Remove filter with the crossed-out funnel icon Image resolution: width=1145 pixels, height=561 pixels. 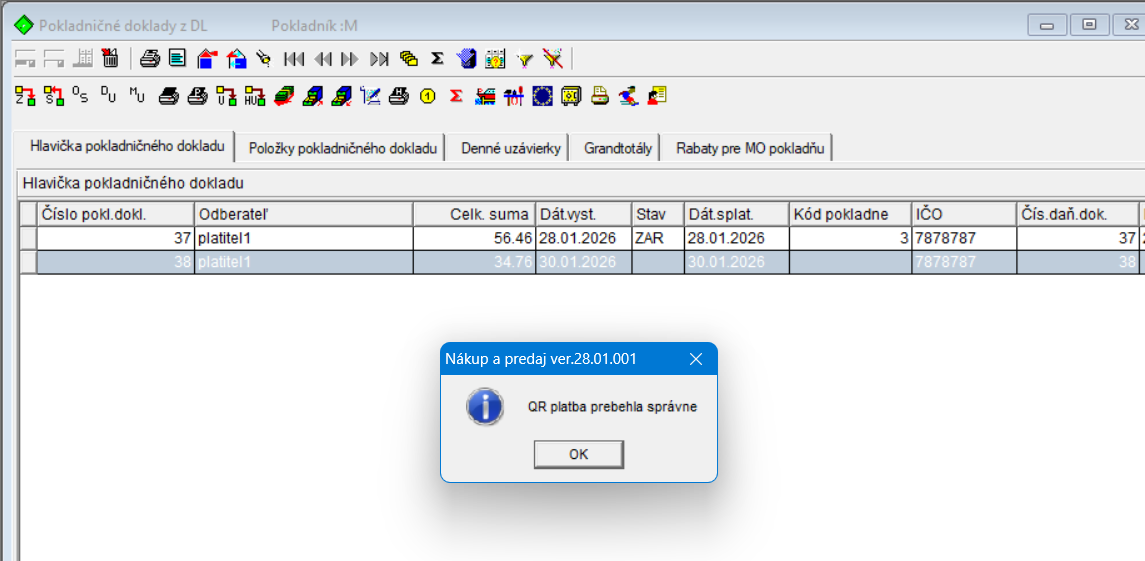[x=553, y=58]
